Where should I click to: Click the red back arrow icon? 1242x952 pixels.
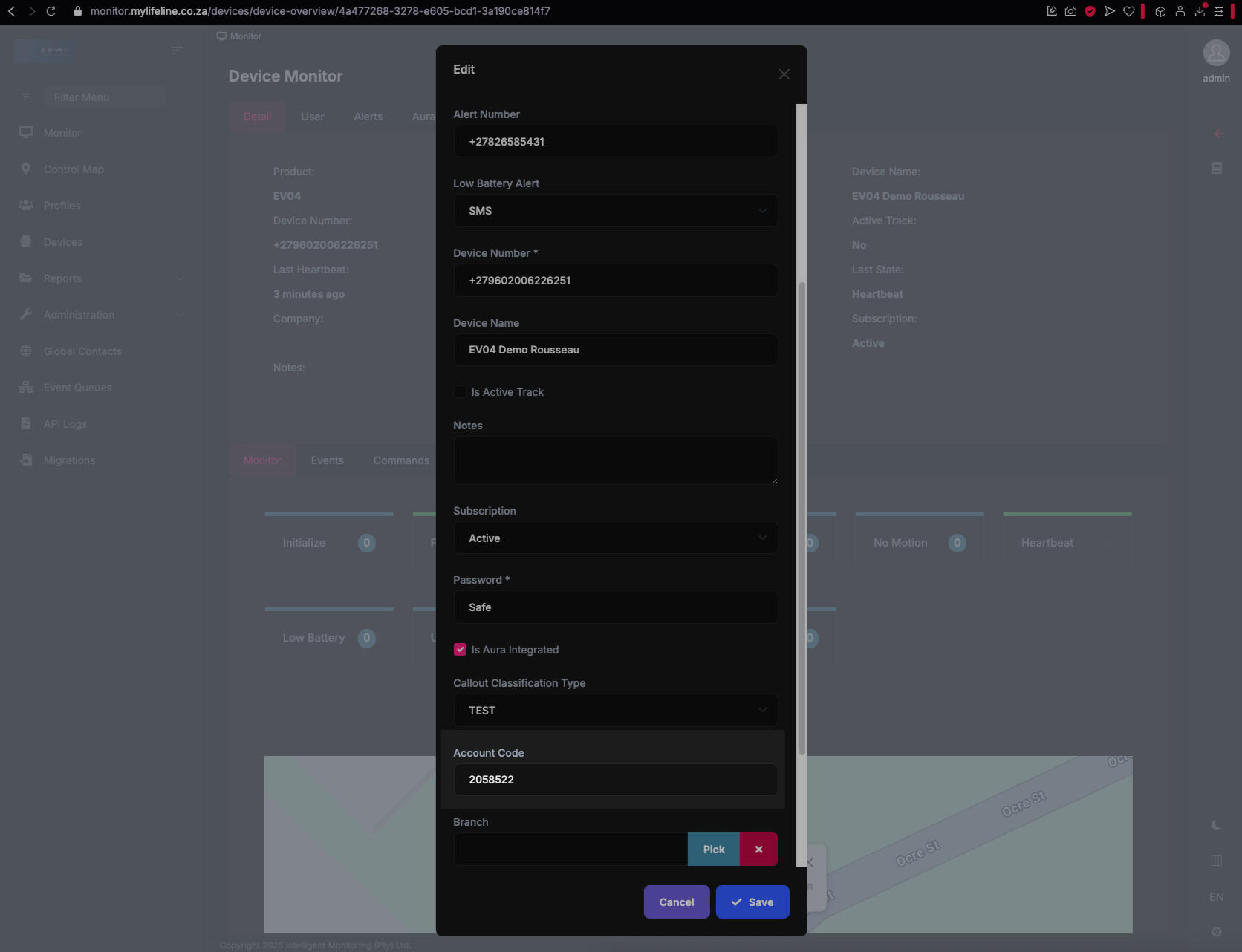tap(1218, 134)
